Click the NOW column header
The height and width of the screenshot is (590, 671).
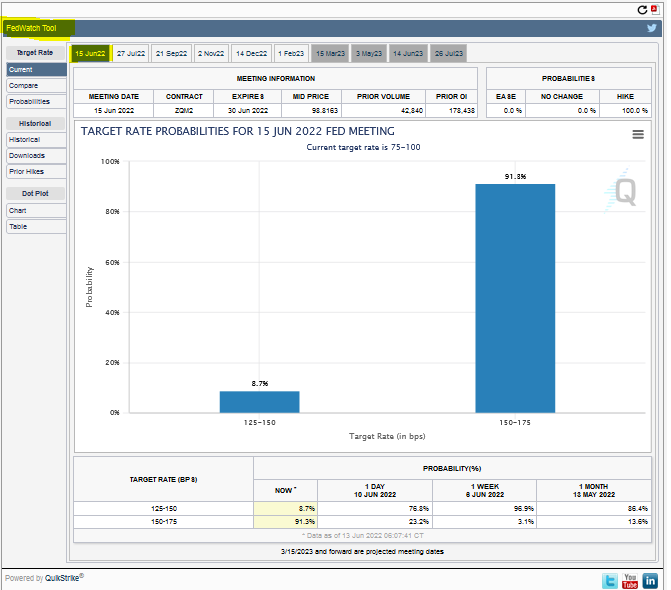pyautogui.click(x=285, y=490)
